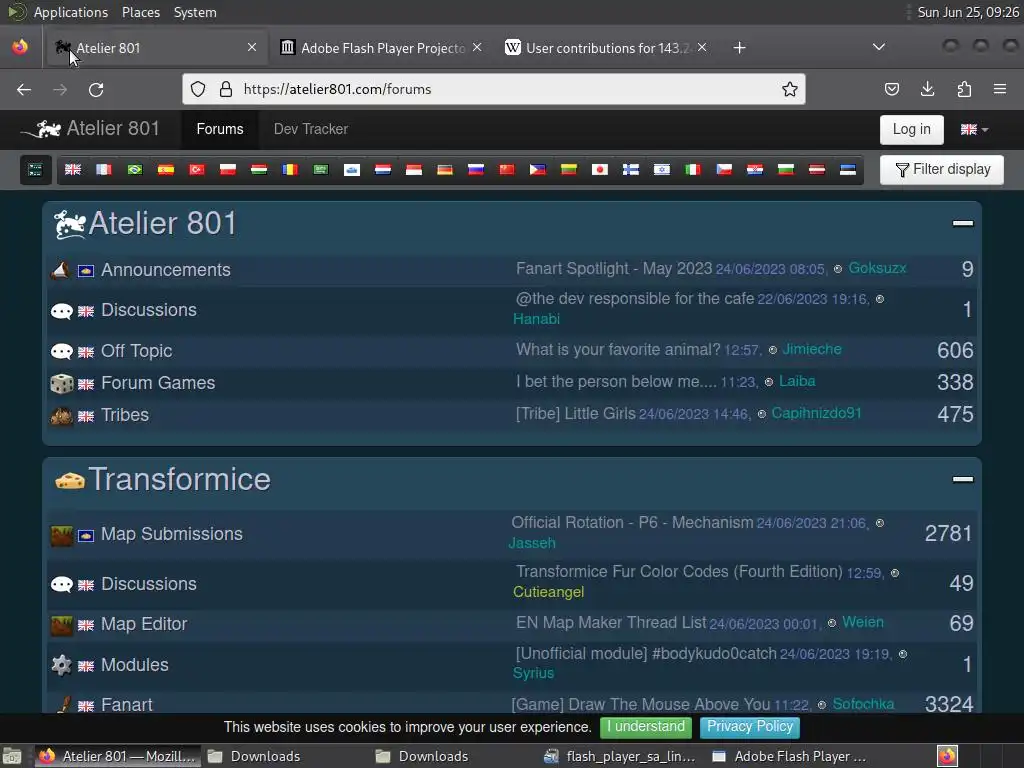The image size is (1024, 768).
Task: Filter forums by the Spanish flag
Action: [x=166, y=170]
